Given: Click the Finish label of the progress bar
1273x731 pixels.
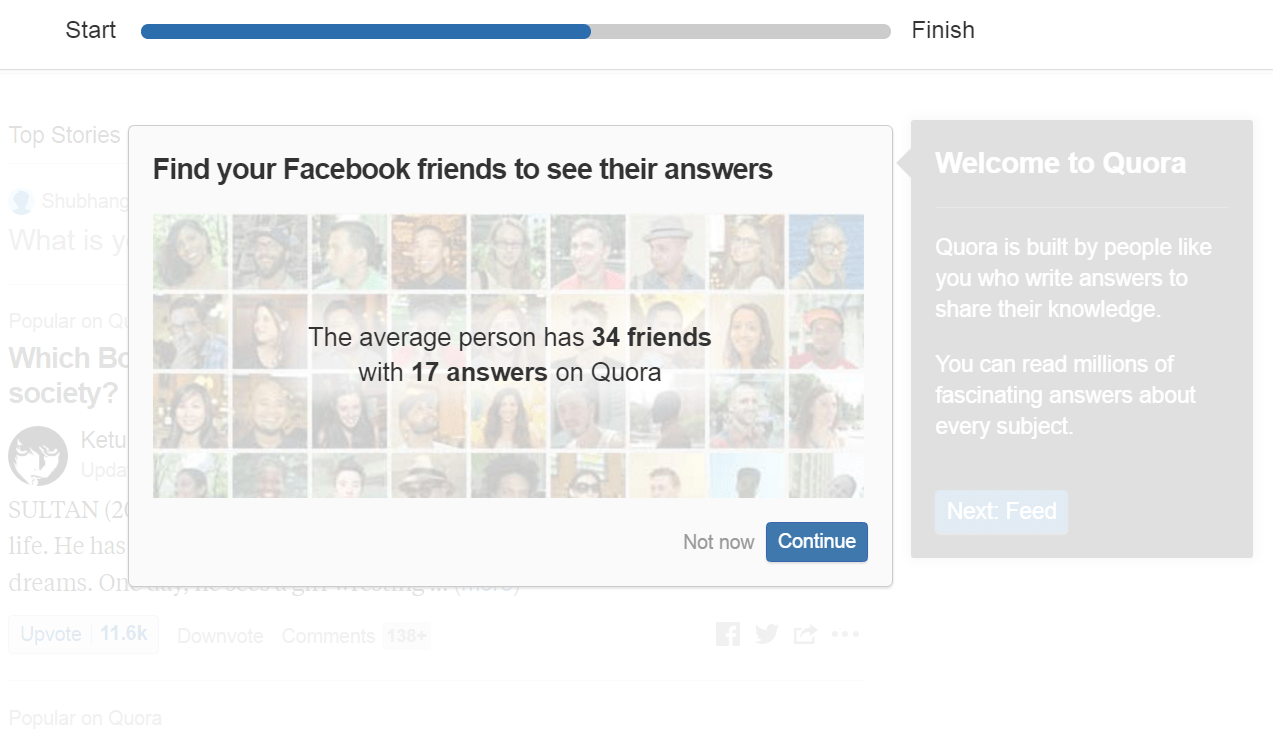Looking at the screenshot, I should click(943, 30).
